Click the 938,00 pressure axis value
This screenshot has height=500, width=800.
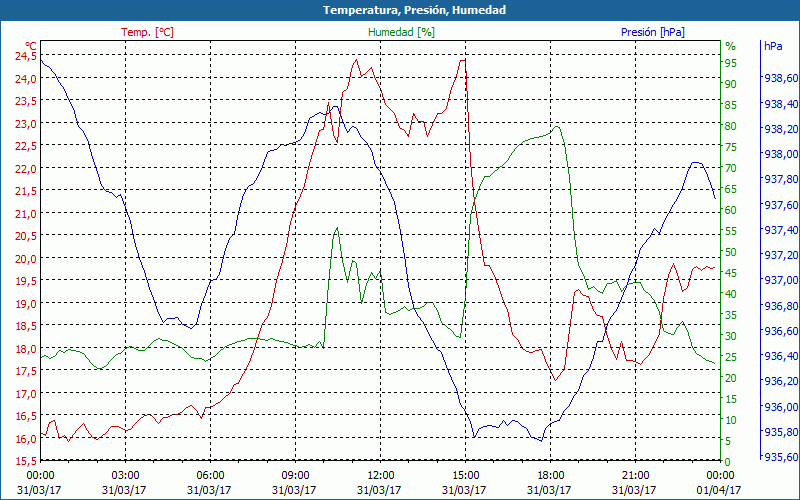[781, 154]
